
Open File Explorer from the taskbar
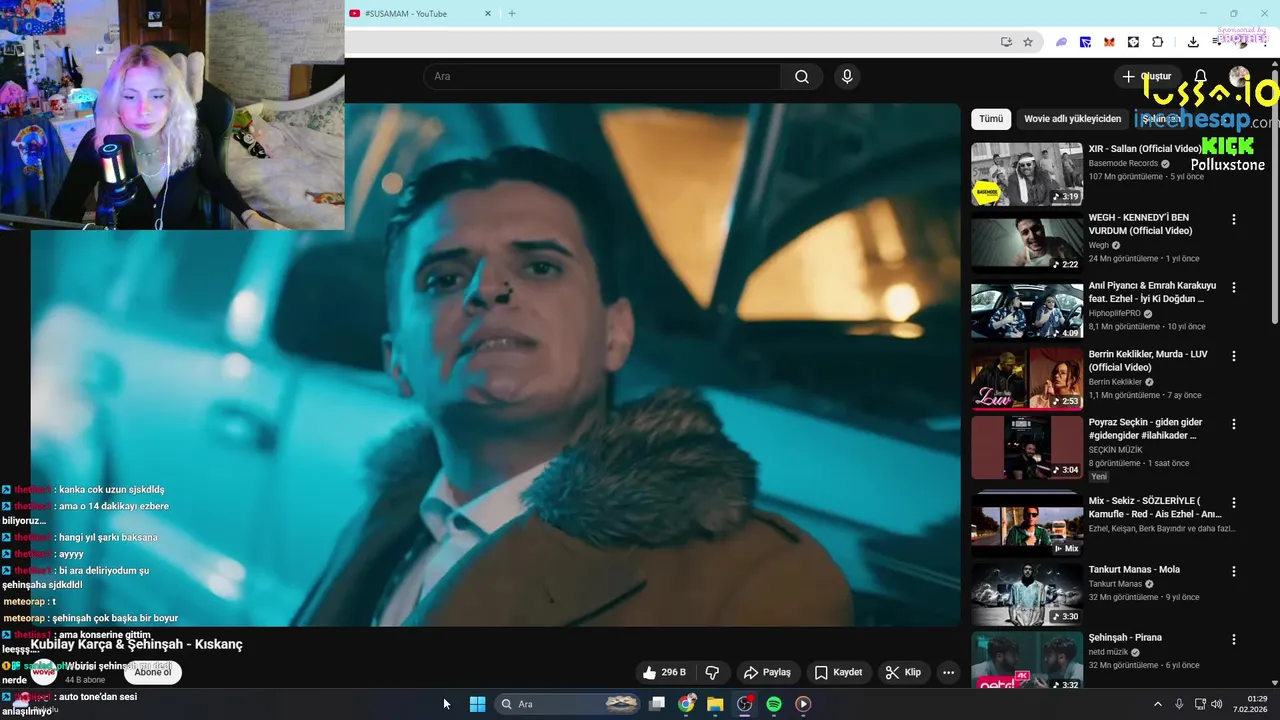(715, 704)
